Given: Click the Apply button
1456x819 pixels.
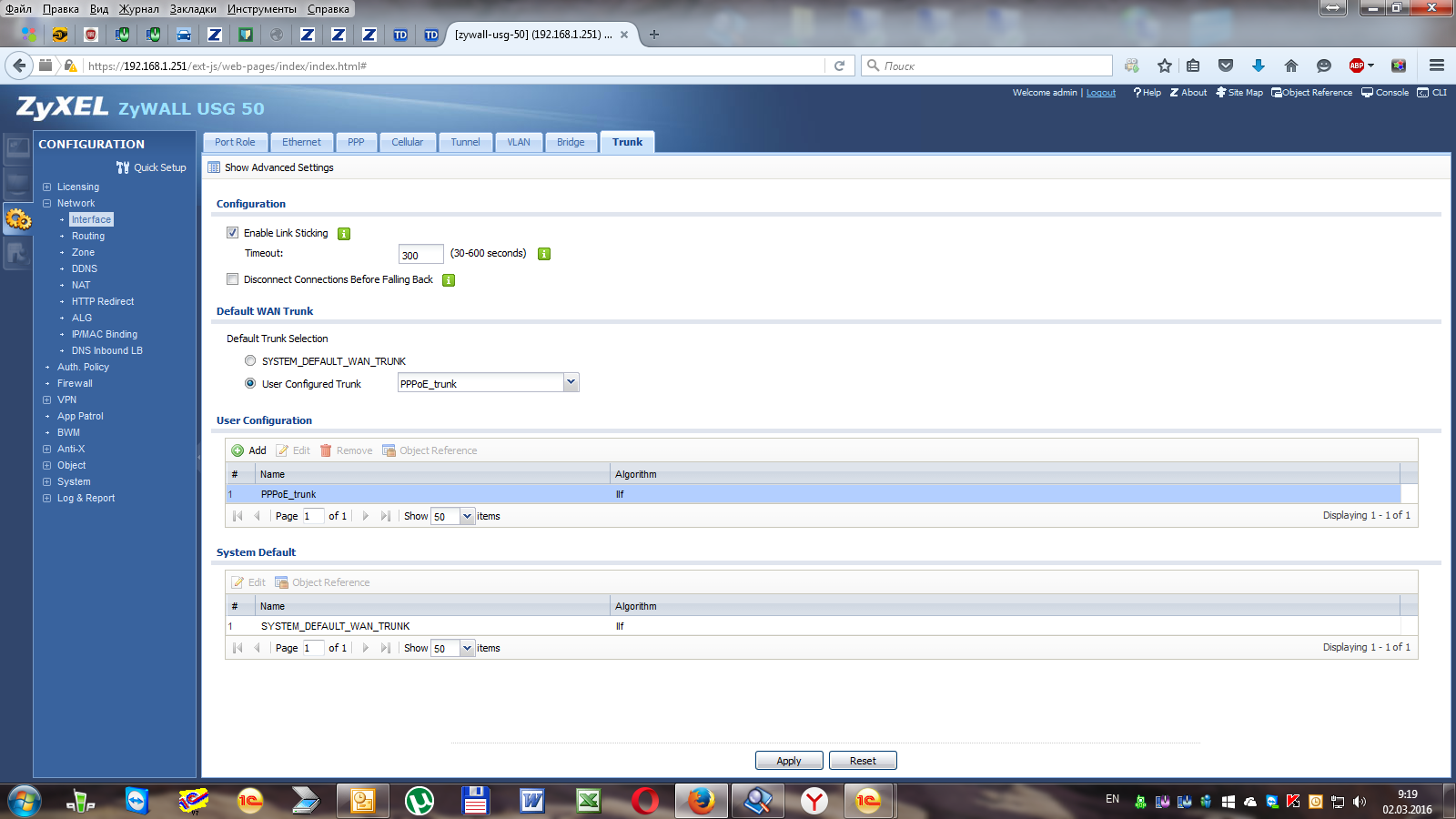Looking at the screenshot, I should pos(789,761).
